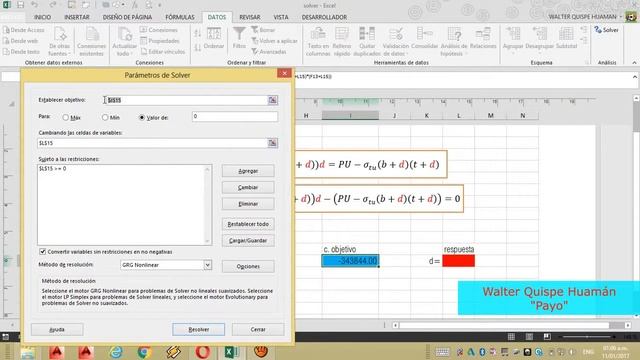
Task: Open the GRG Nonlinear method dropdown
Action: tap(208, 265)
